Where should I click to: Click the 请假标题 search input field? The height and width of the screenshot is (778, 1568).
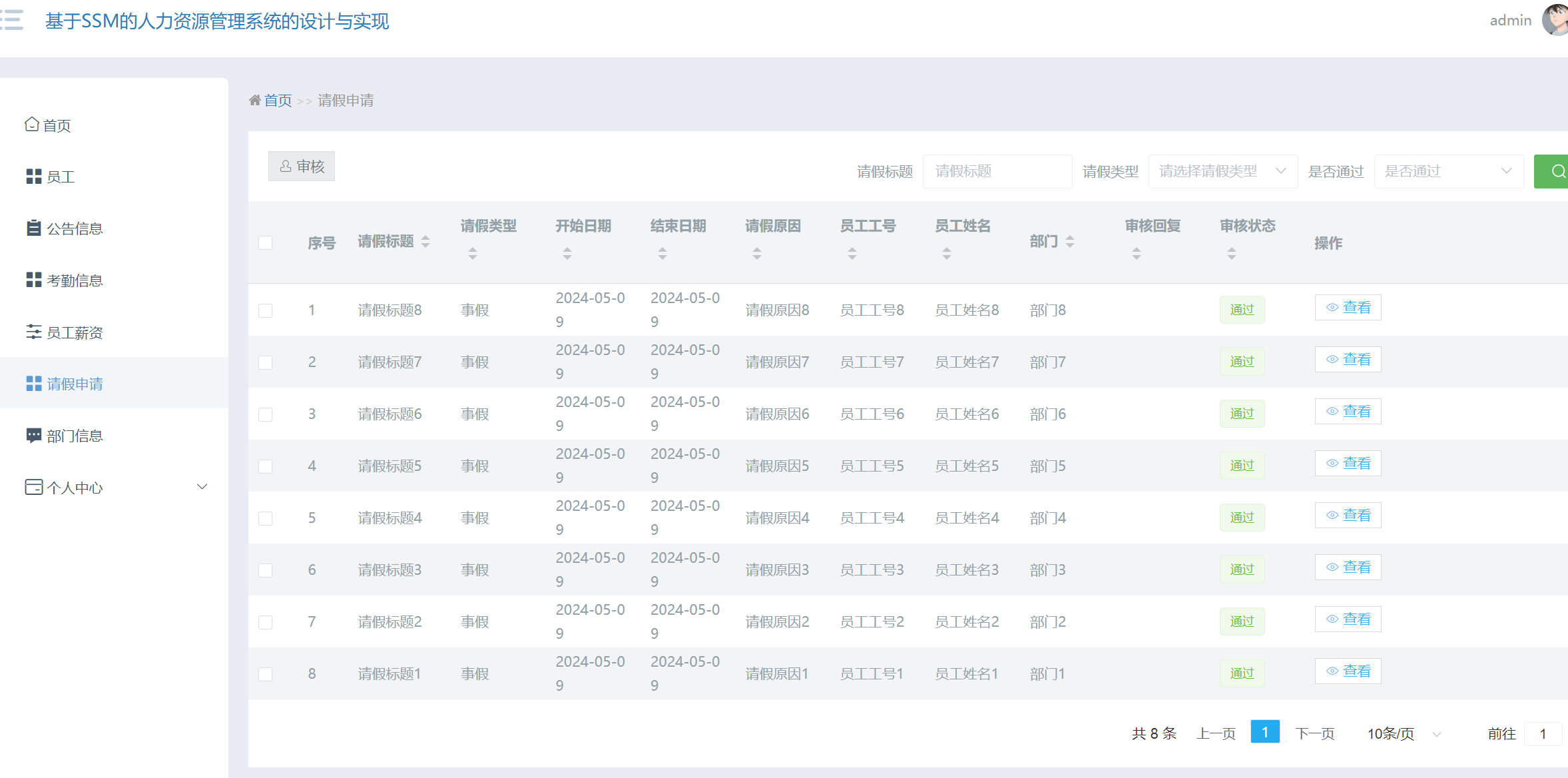point(997,171)
